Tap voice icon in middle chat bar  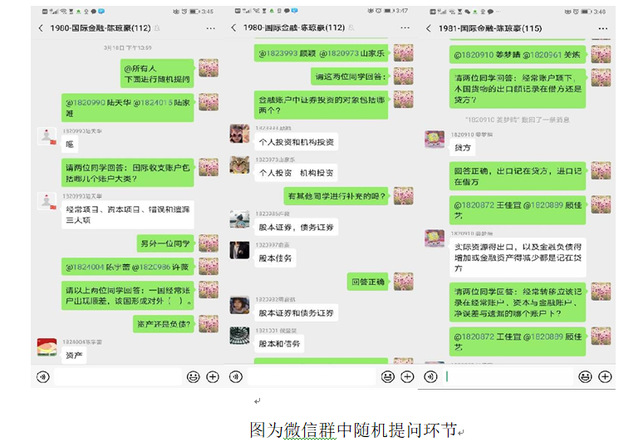pos(236,377)
